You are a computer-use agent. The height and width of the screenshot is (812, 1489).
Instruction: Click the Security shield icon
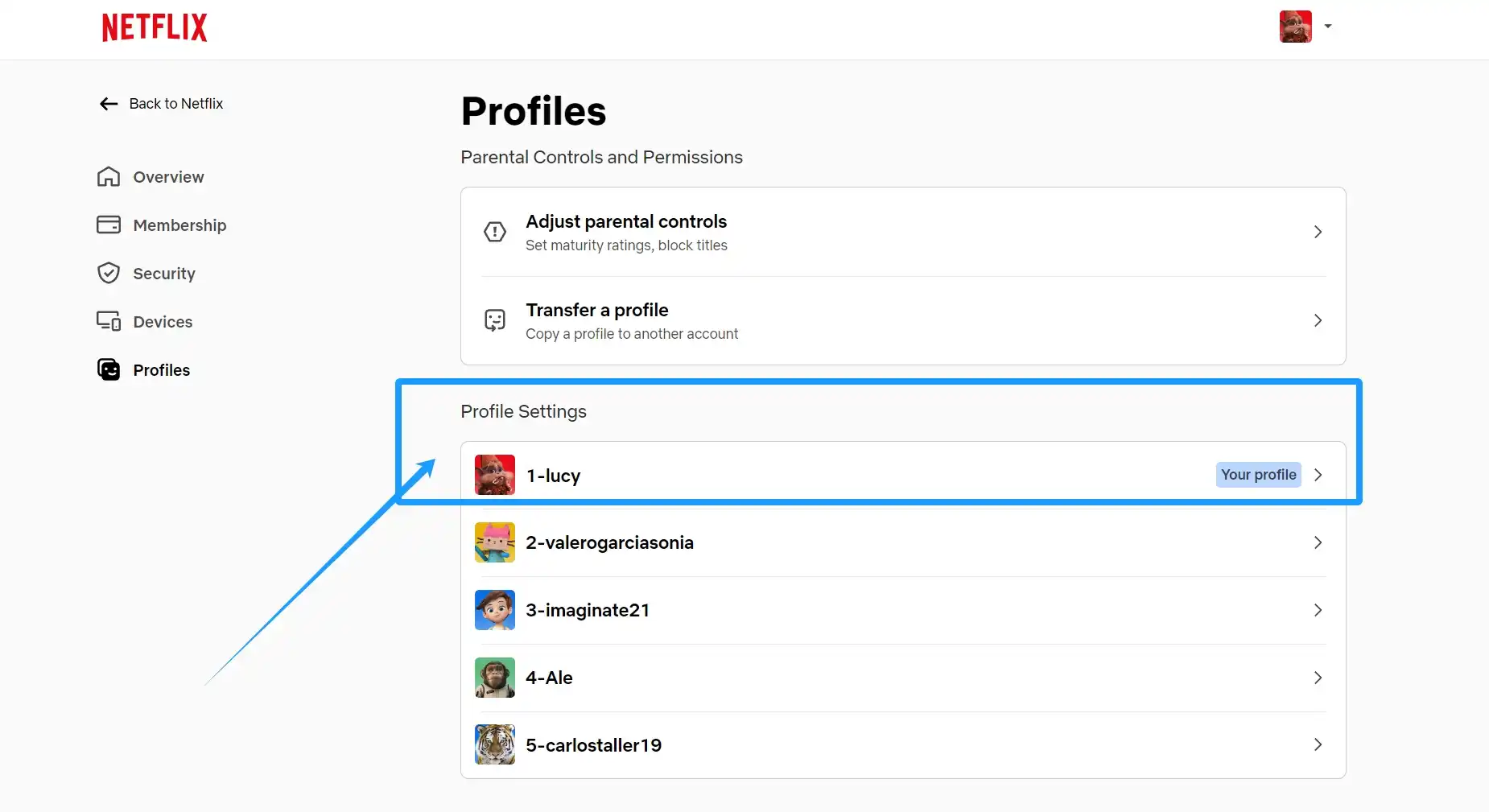(x=109, y=273)
